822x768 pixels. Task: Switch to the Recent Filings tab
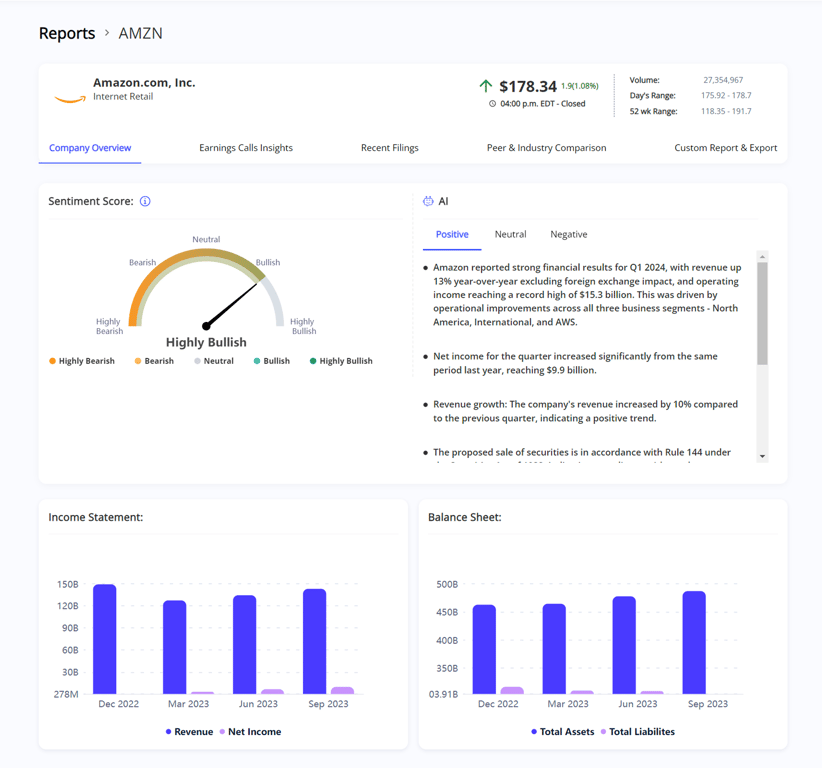pyautogui.click(x=390, y=148)
